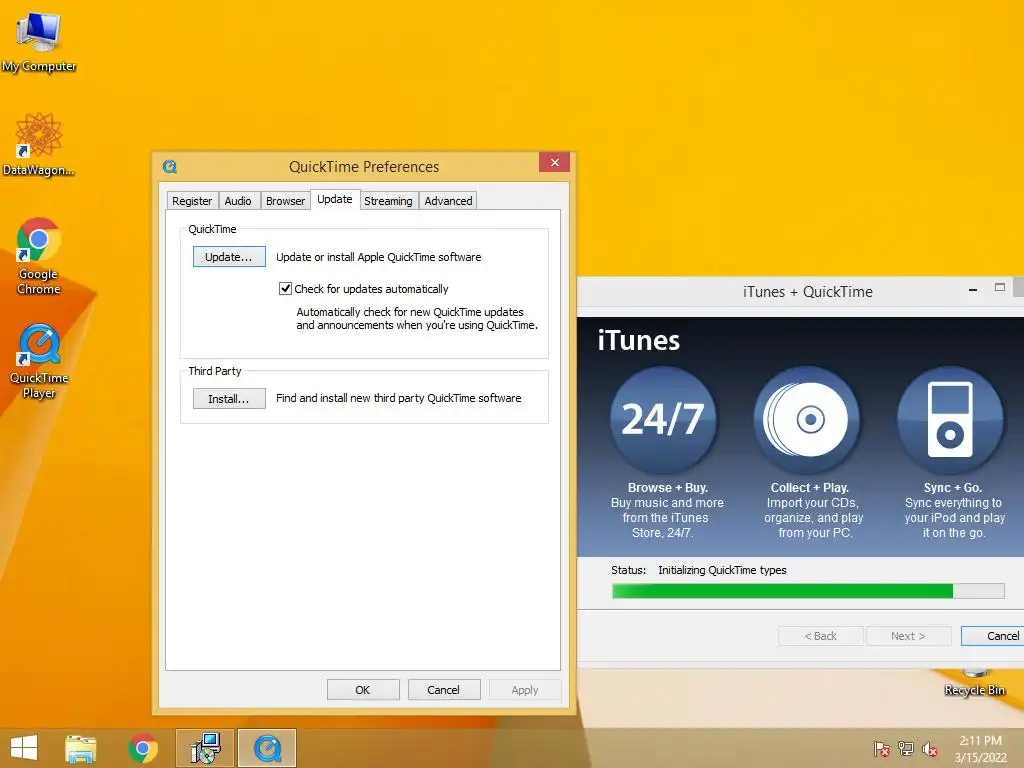Image resolution: width=1024 pixels, height=768 pixels.
Task: Select the Update tab
Action: coord(334,199)
